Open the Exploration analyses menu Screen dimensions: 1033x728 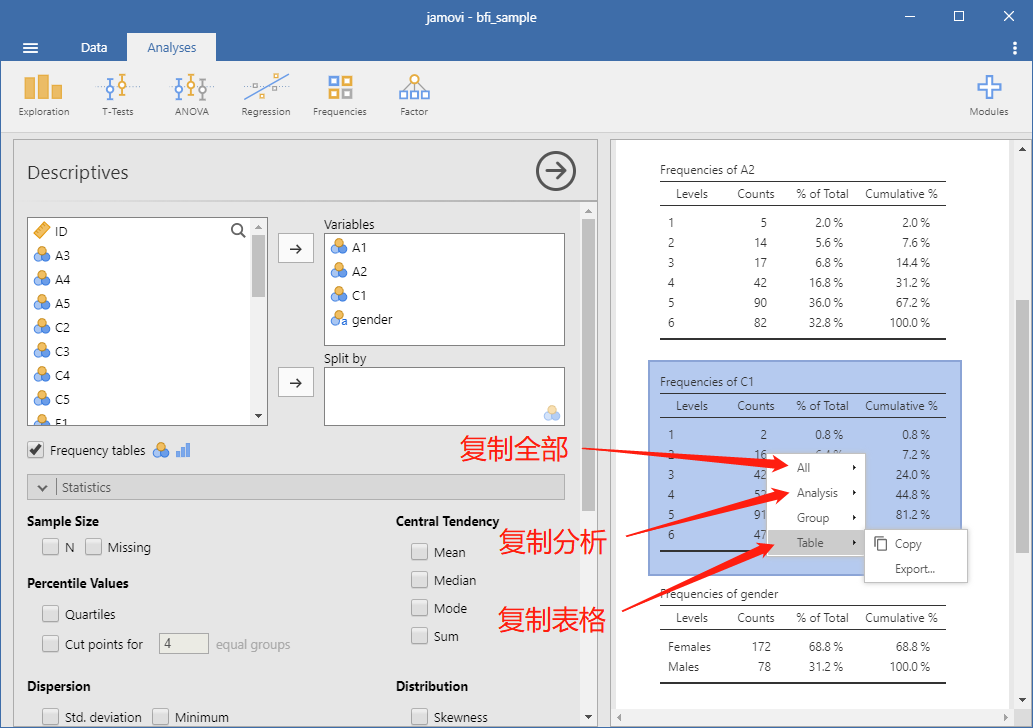[x=43, y=96]
